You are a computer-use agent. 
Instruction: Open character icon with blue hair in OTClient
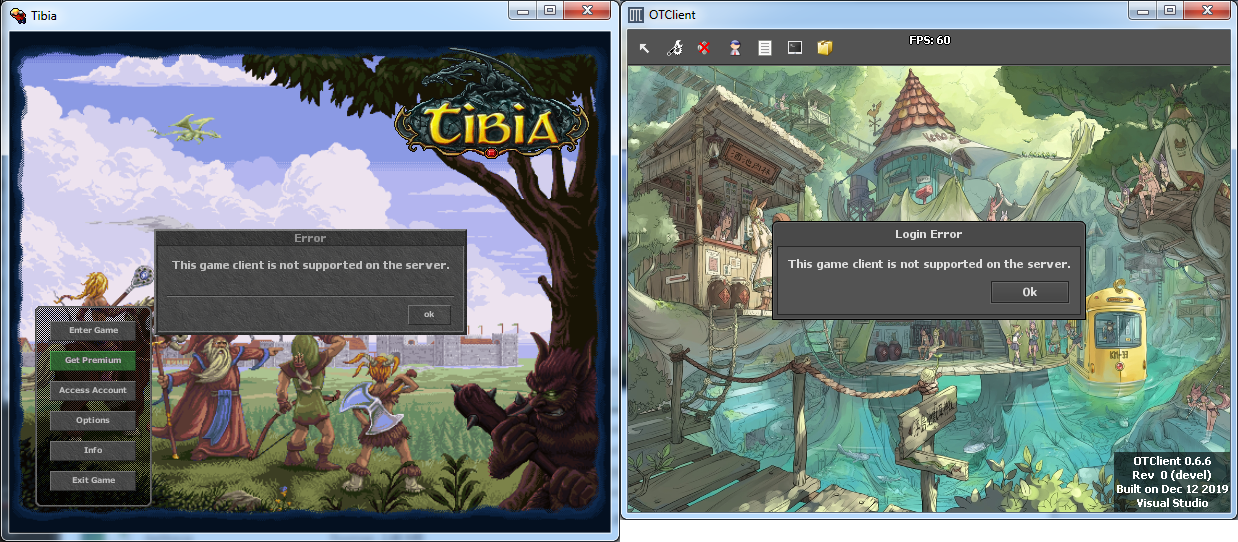pyautogui.click(x=735, y=47)
